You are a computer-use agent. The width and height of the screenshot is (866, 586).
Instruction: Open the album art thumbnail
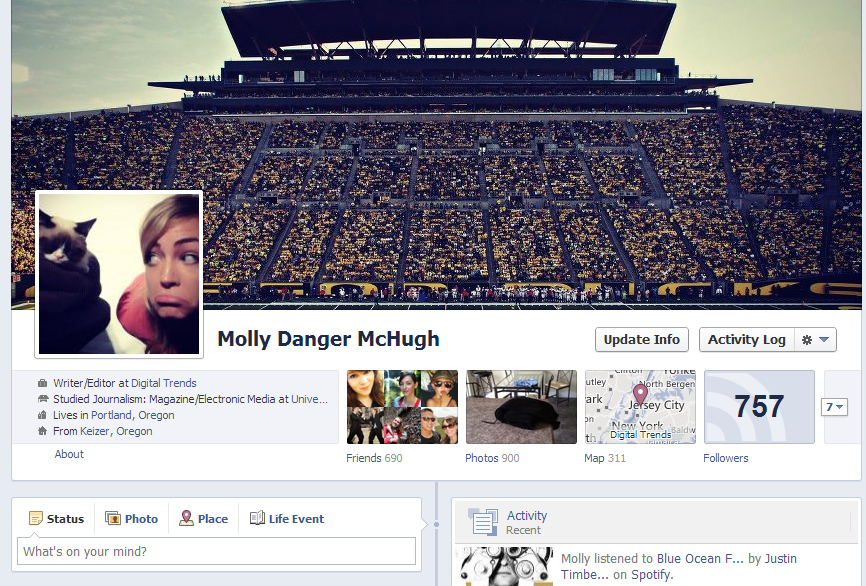(505, 567)
